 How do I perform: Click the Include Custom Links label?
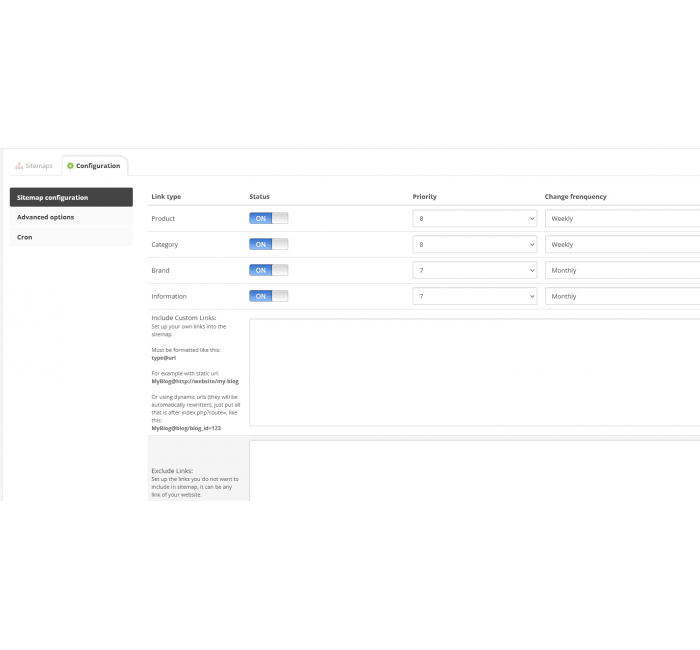pos(184,318)
